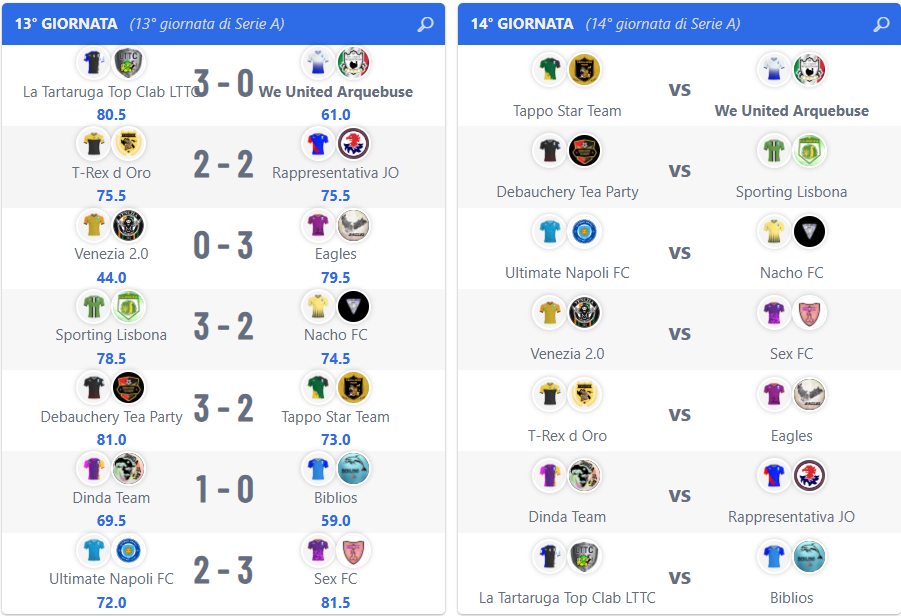The image size is (901, 616).
Task: Click the Biblios dolphin crest in the 14° Giornata panel
Action: click(x=809, y=556)
